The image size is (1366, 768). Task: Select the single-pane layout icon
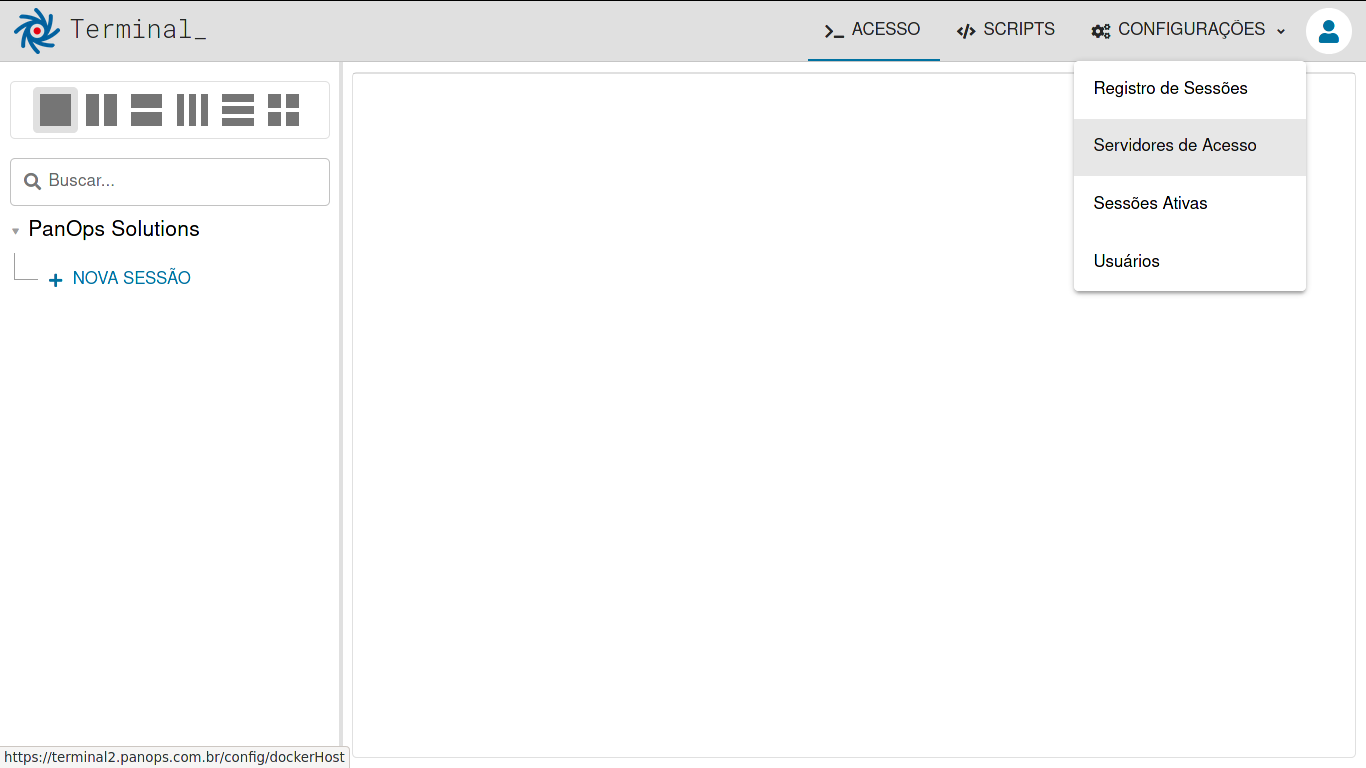(55, 110)
